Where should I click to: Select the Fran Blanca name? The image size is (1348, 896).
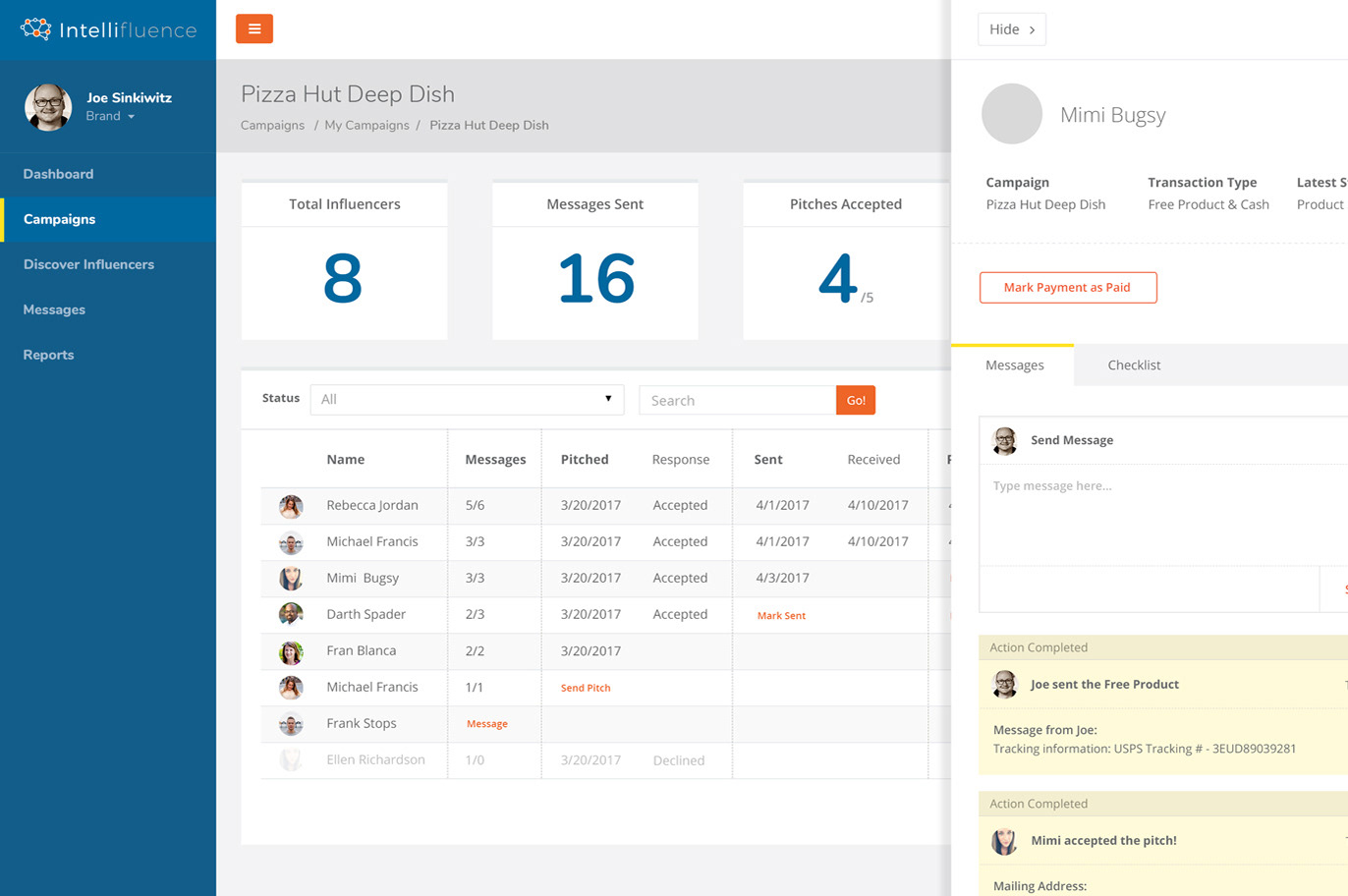pyautogui.click(x=362, y=650)
